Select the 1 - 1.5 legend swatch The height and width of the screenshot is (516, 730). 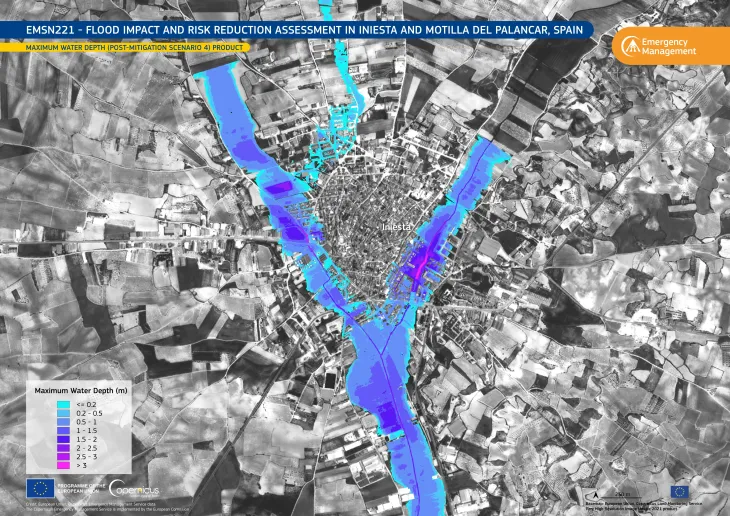coord(63,431)
